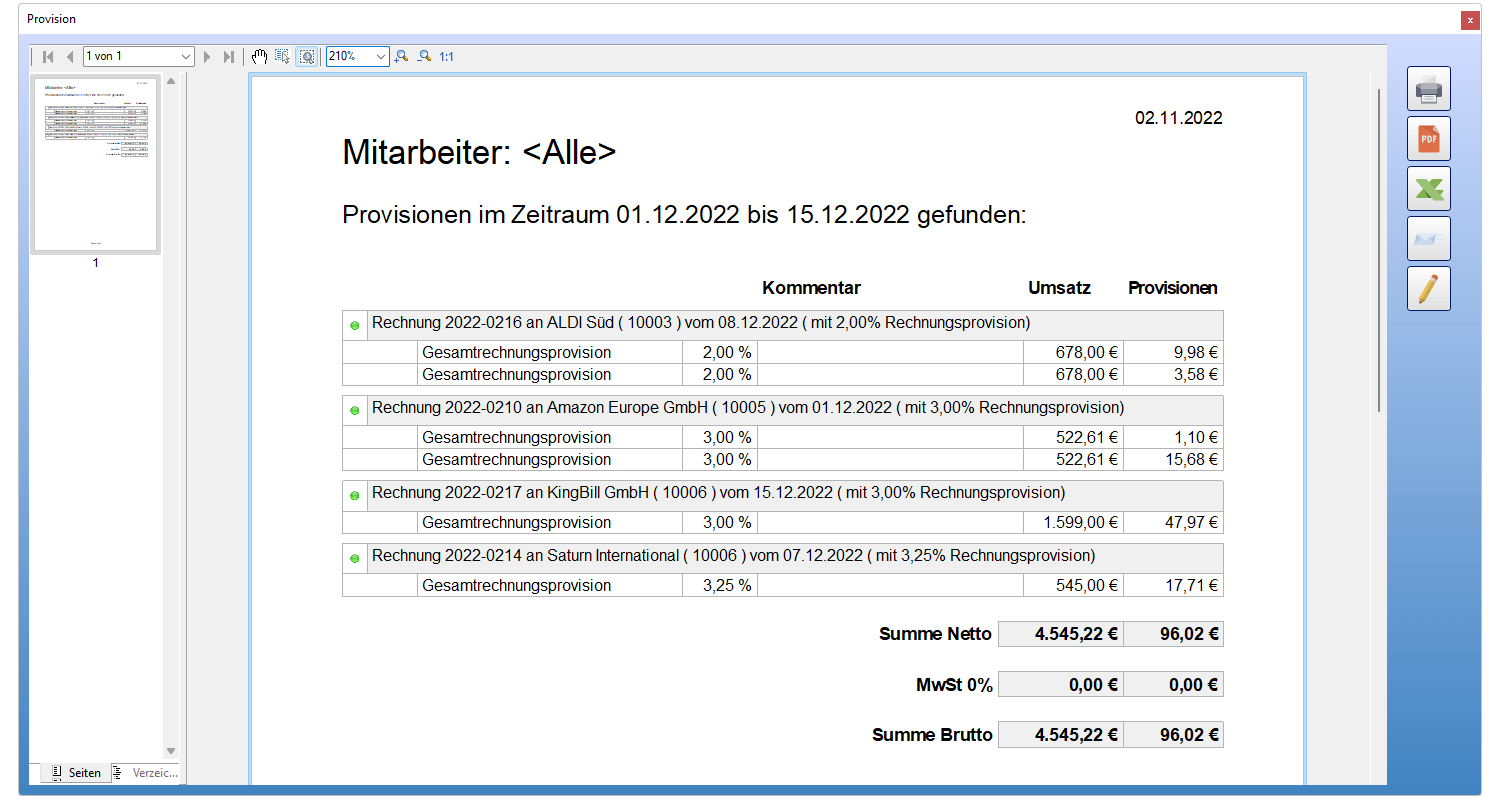Activate the selection cursor tool

[x=282, y=57]
